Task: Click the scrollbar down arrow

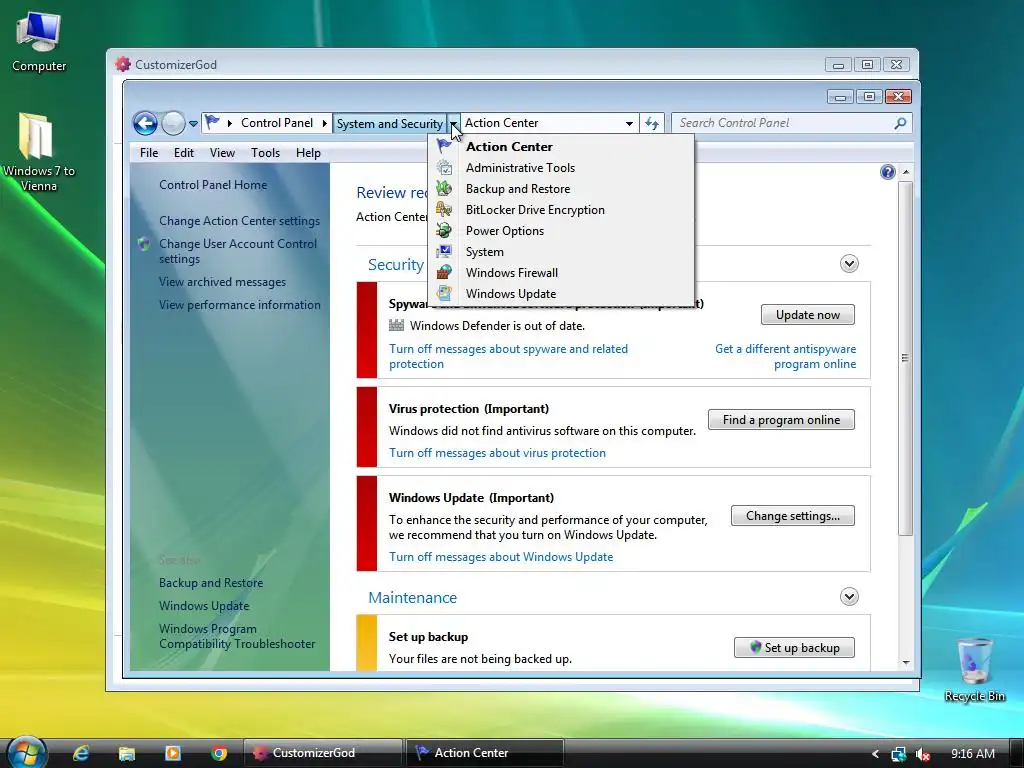Action: coord(906,662)
